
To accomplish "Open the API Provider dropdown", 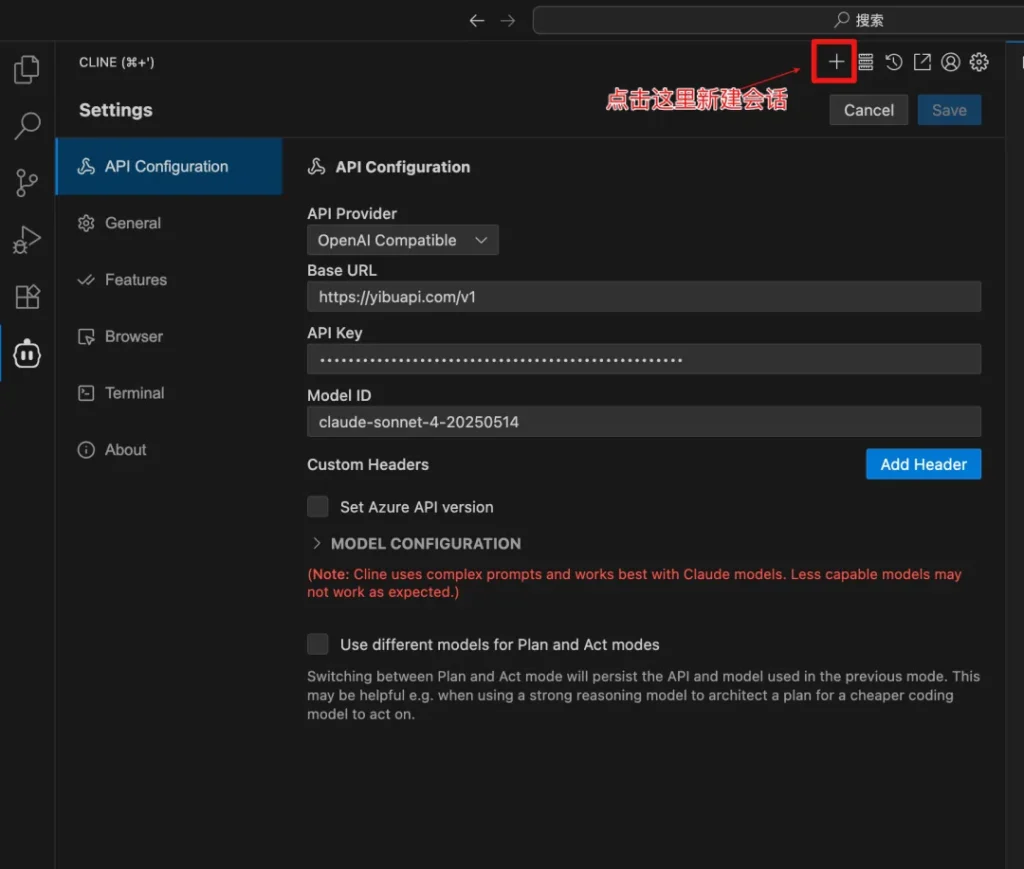I will click(x=402, y=240).
